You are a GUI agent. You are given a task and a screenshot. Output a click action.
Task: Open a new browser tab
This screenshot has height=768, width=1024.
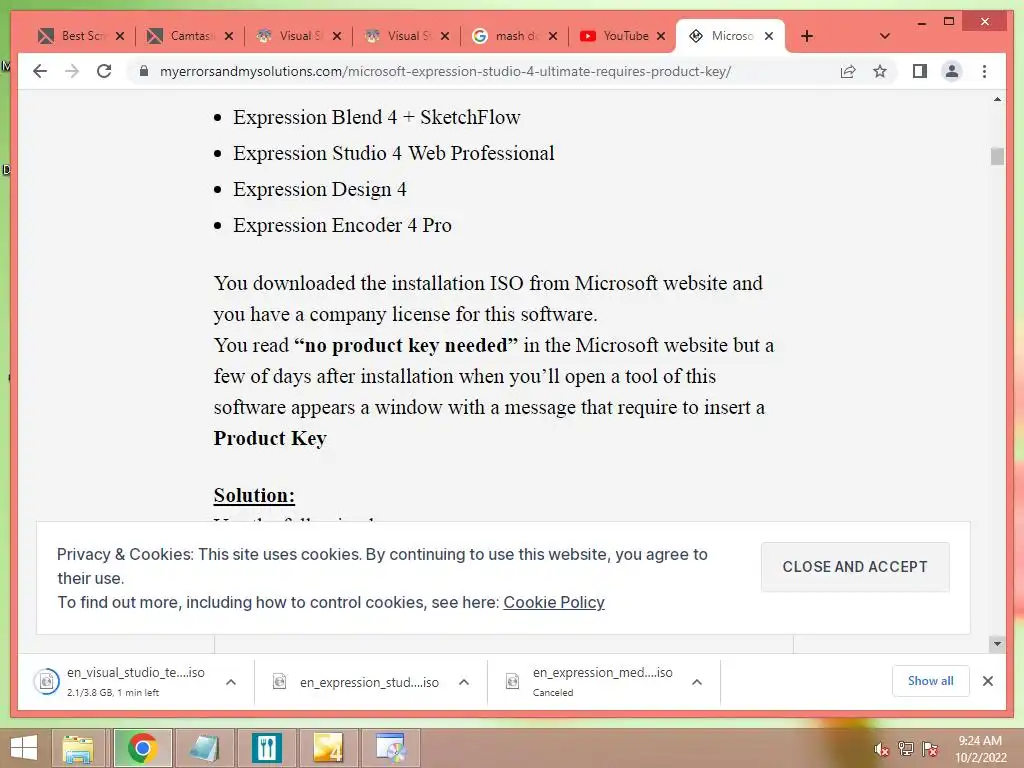807,36
